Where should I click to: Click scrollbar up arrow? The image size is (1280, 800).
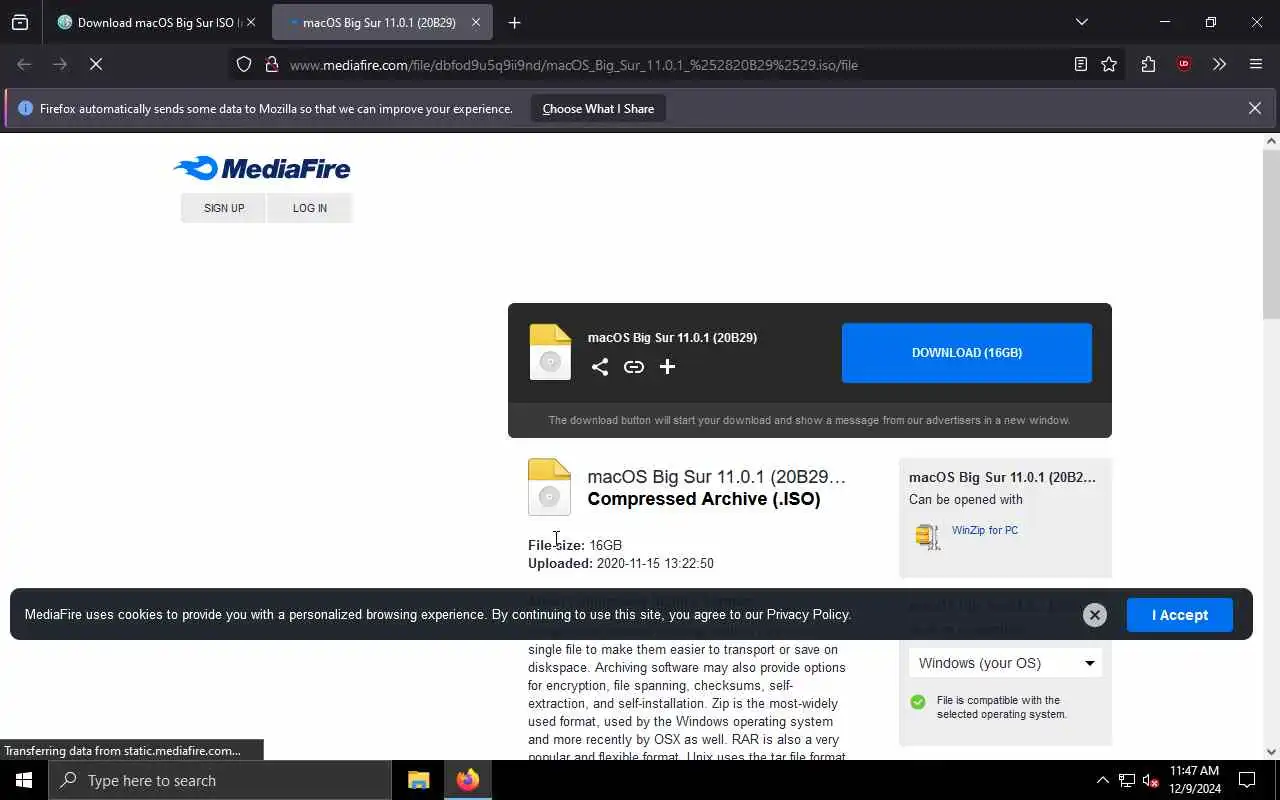1271,141
